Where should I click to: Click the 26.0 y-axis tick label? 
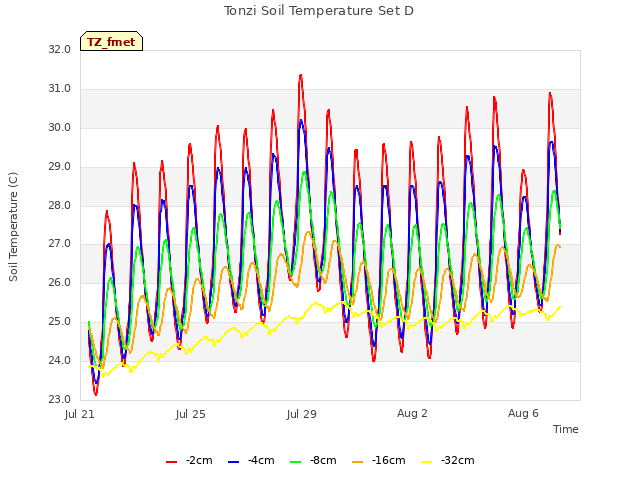point(60,283)
